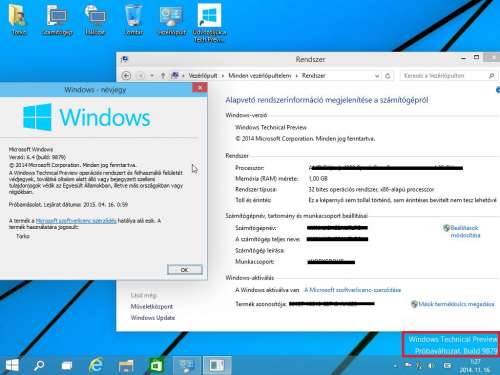This screenshot has width=500, height=375.
Task: Open the Hálózat network desktop icon
Action: pos(95,20)
